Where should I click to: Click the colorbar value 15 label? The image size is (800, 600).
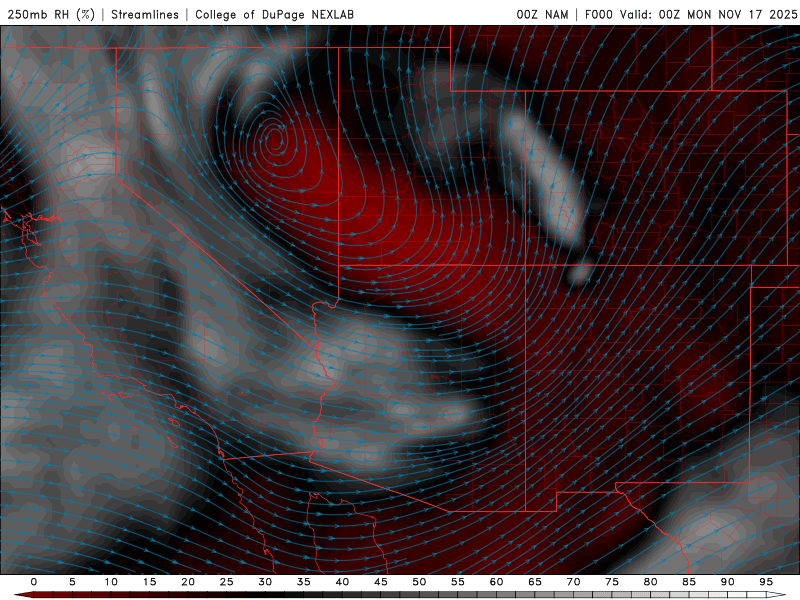click(x=149, y=582)
